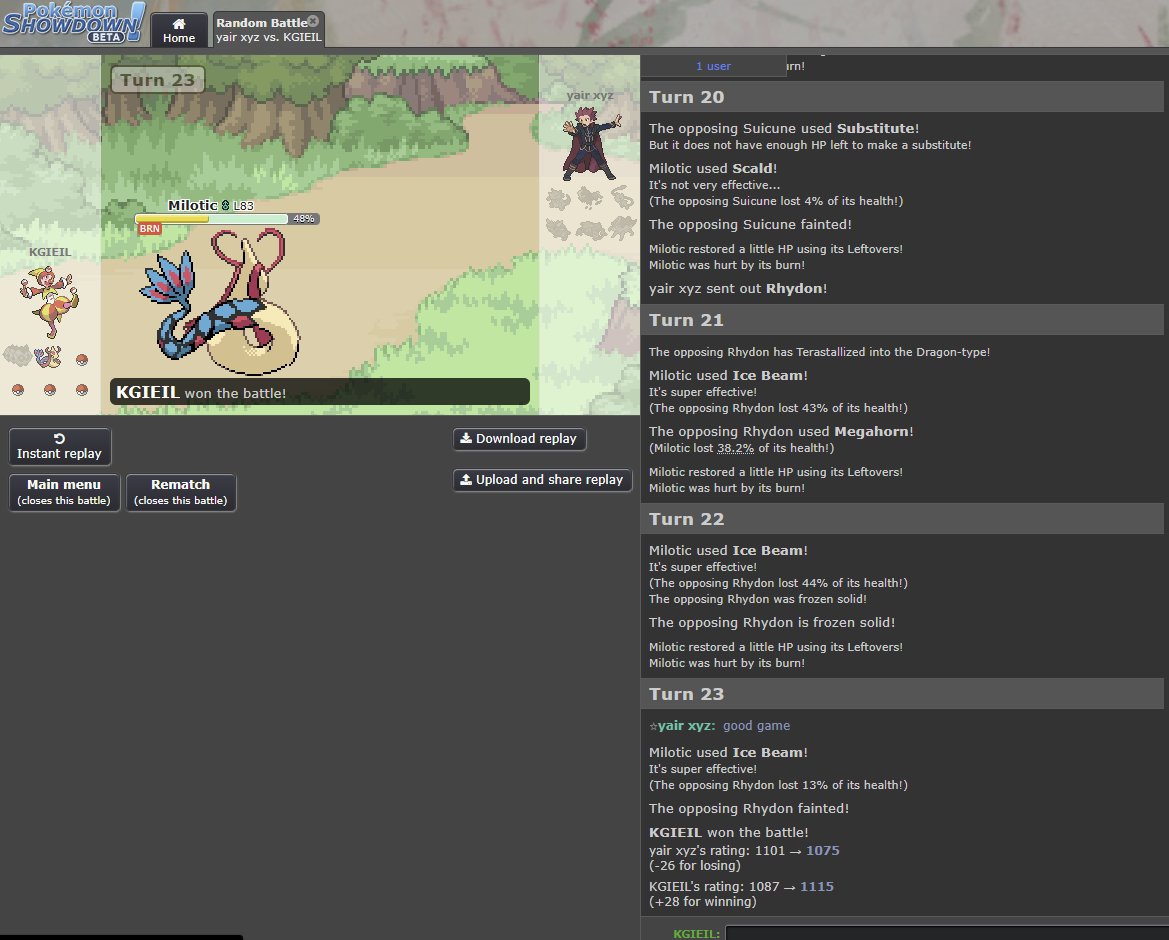Click KGIEIL's third team slot Pokéball

pyautogui.click(x=82, y=360)
